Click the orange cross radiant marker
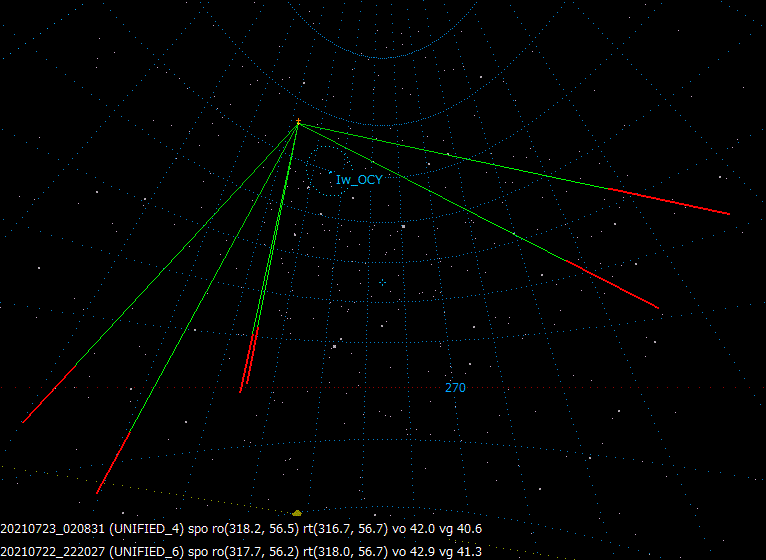This screenshot has width=766, height=560. pos(298,121)
